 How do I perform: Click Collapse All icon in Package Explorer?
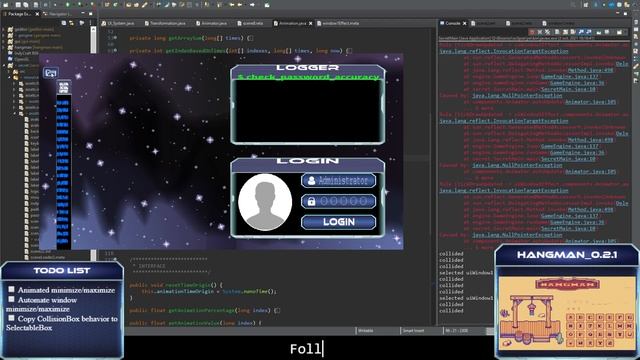[64, 23]
